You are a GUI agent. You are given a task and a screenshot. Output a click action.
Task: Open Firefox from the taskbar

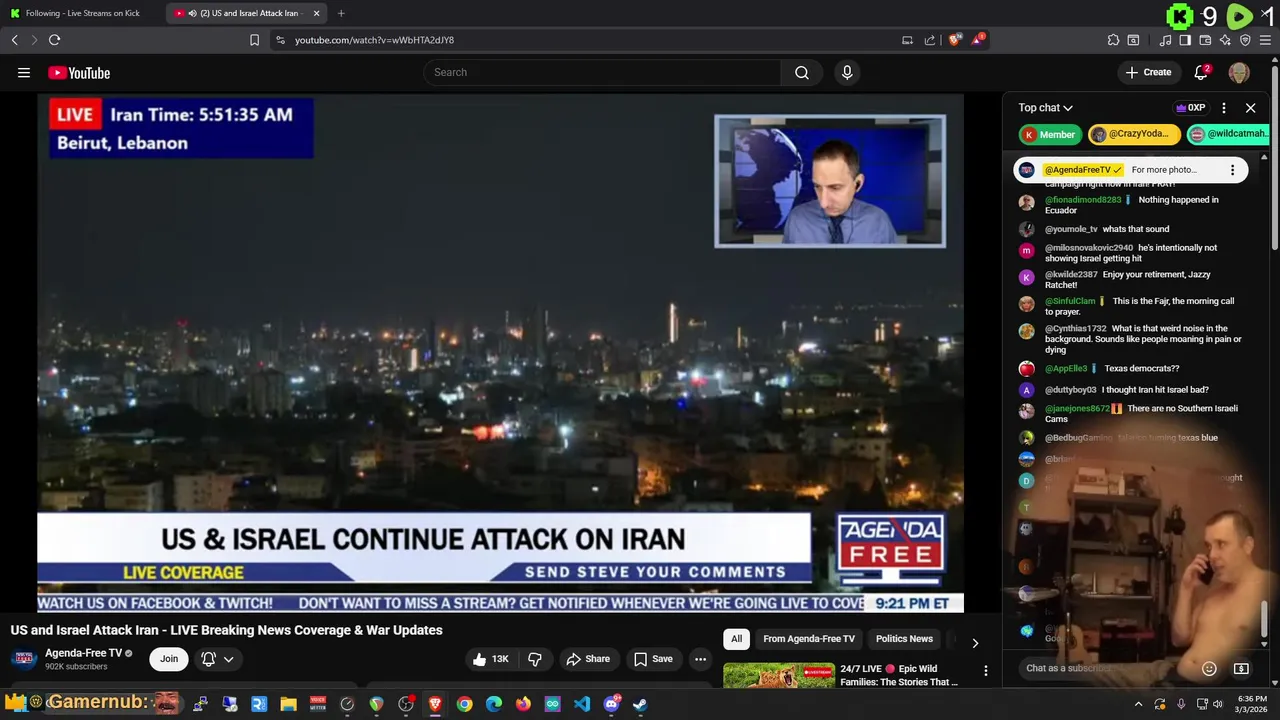(x=523, y=704)
